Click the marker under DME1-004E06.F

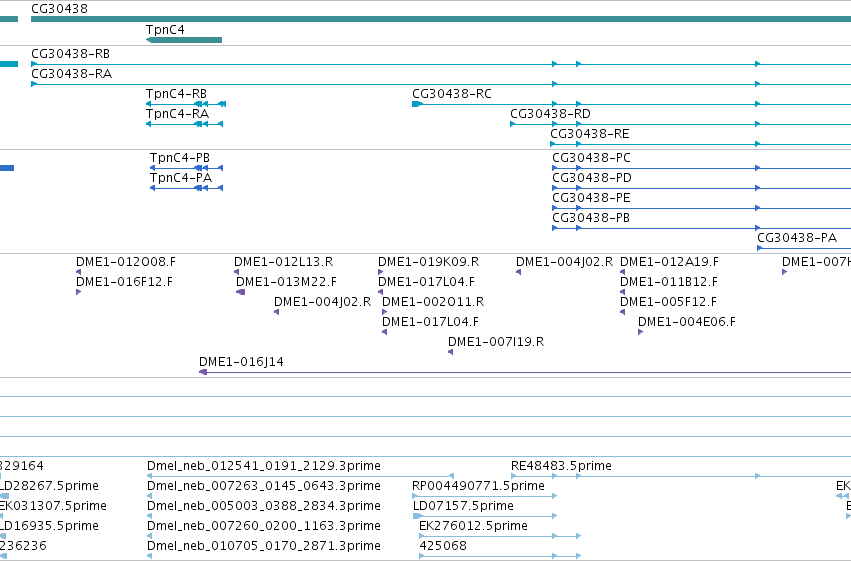640,333
